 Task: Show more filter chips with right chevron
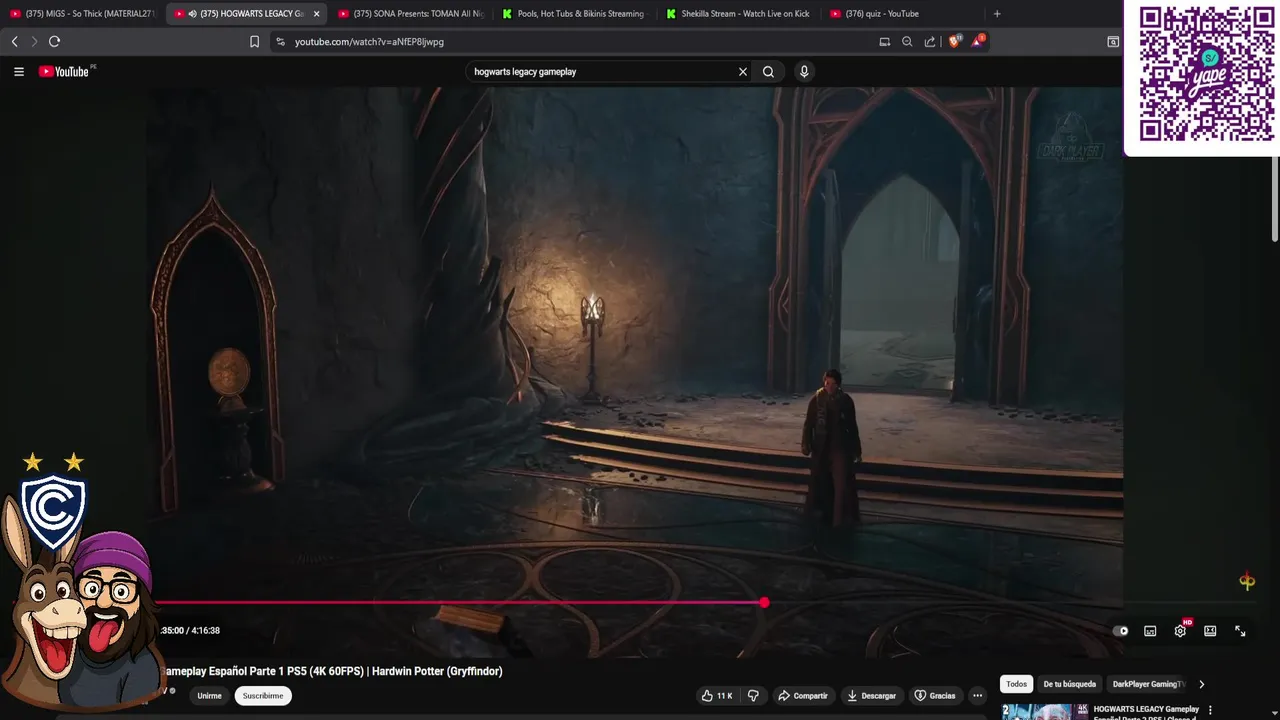1201,684
